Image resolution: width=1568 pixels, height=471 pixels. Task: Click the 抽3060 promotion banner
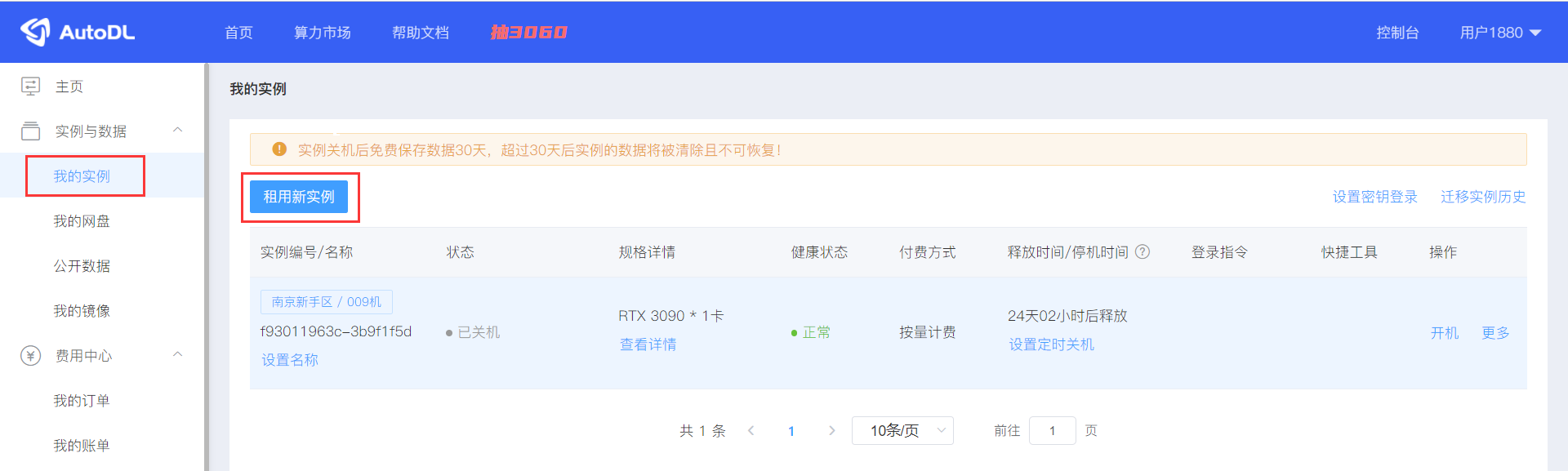point(528,32)
